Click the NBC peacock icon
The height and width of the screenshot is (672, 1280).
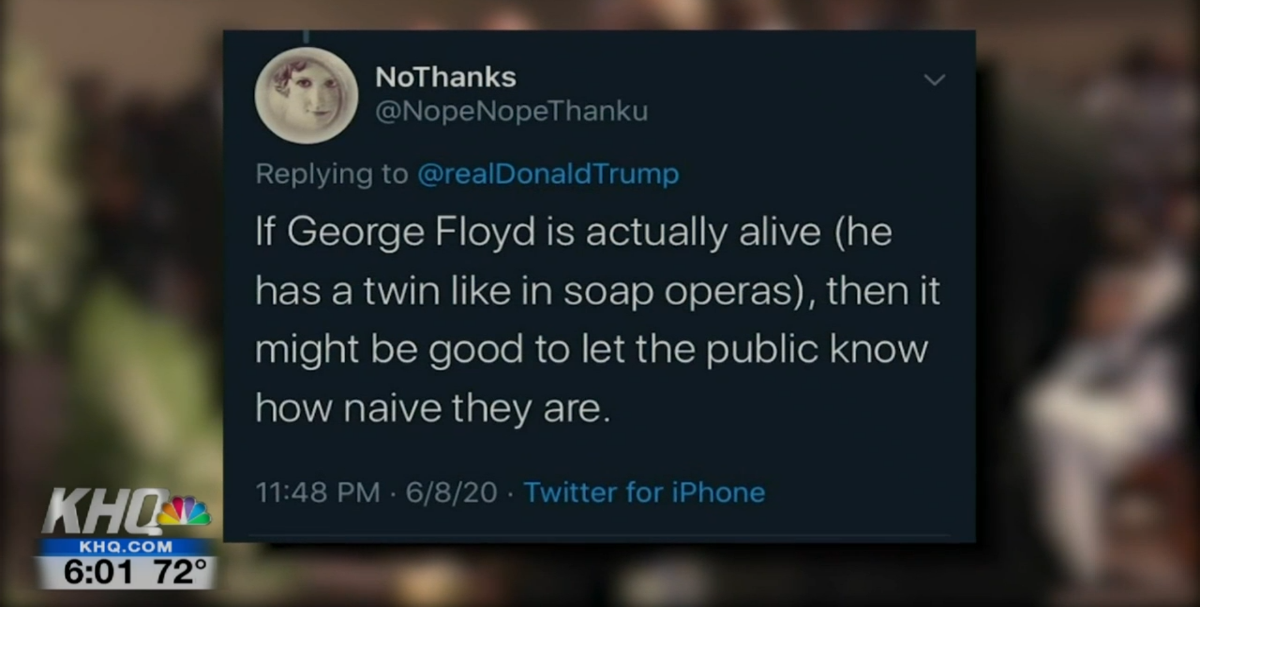point(186,511)
